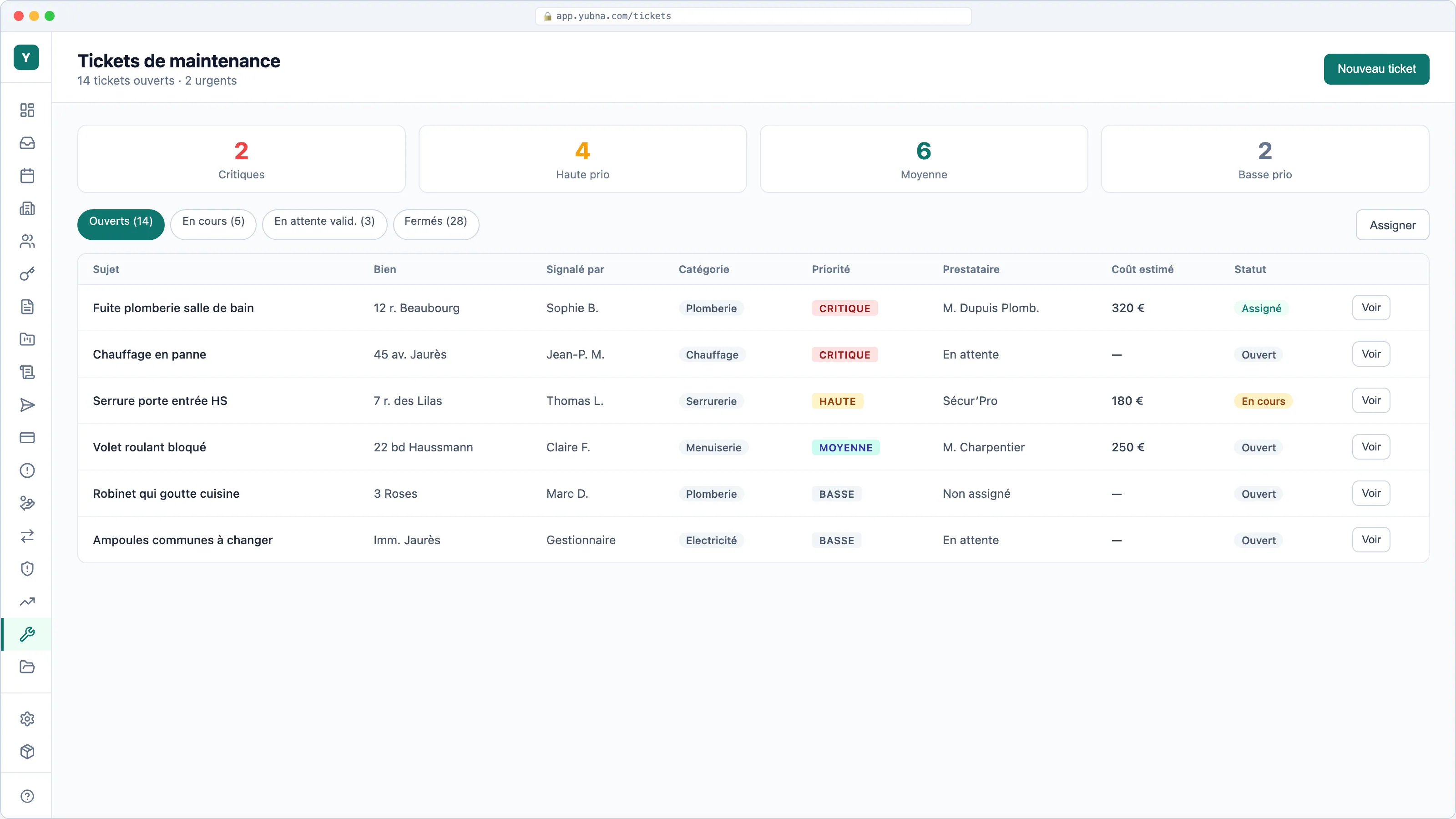Open the package box icon in sidebar

click(27, 752)
